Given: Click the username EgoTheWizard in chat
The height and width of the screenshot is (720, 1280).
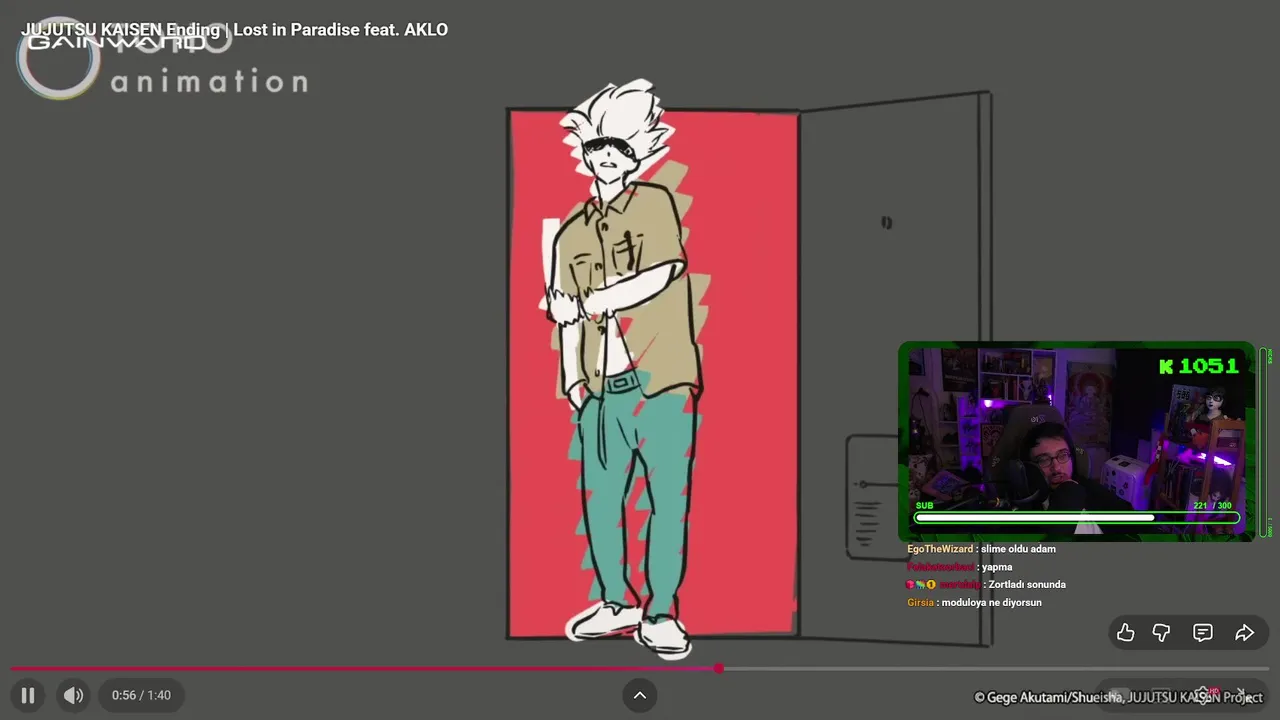Looking at the screenshot, I should [940, 549].
